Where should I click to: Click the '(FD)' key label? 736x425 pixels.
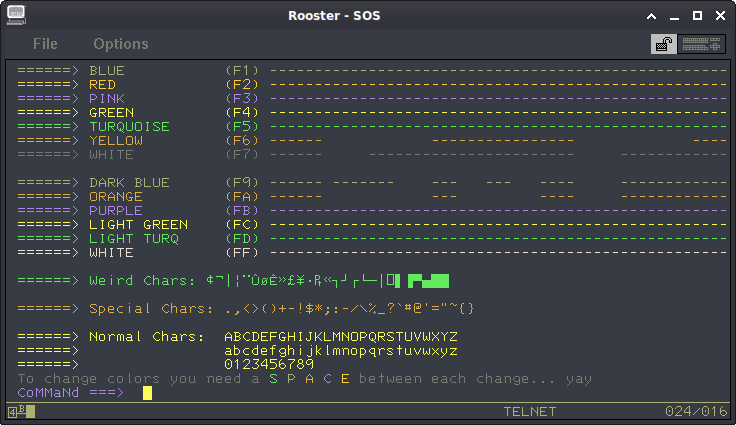(242, 240)
